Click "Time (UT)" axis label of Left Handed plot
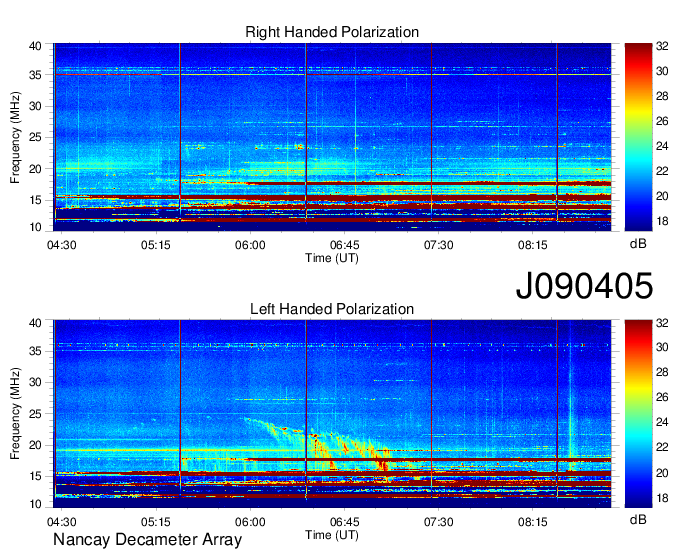Screen dimensions: 680x552 [x=332, y=535]
